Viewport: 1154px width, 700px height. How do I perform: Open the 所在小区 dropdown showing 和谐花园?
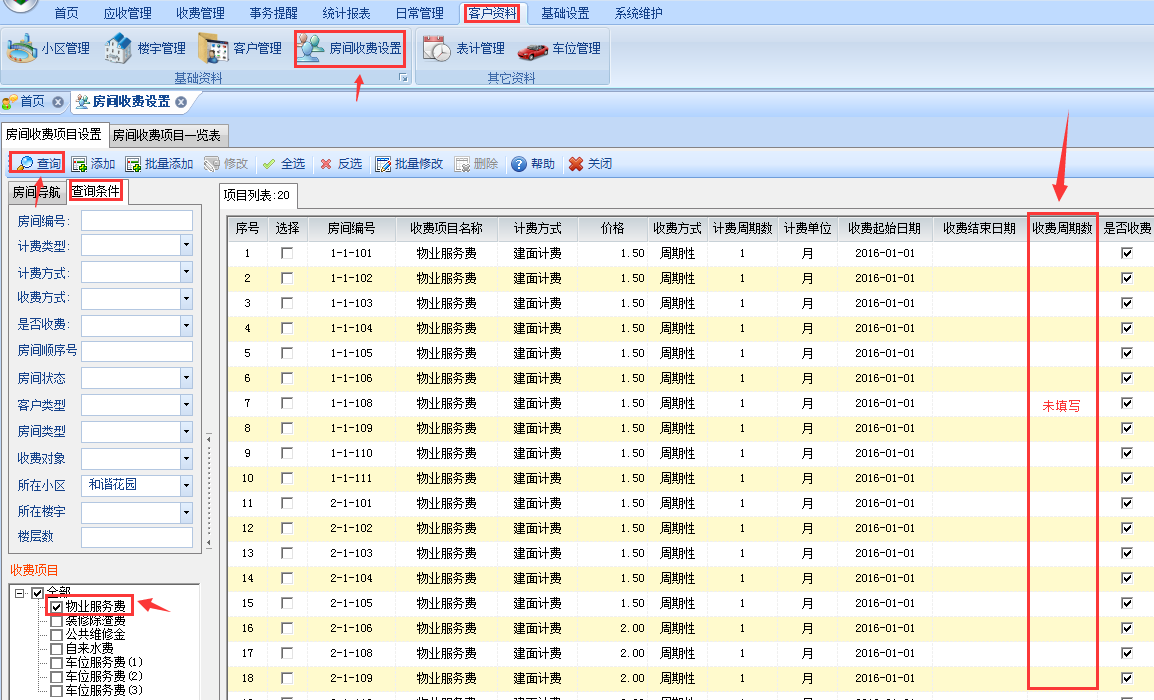(x=186, y=485)
